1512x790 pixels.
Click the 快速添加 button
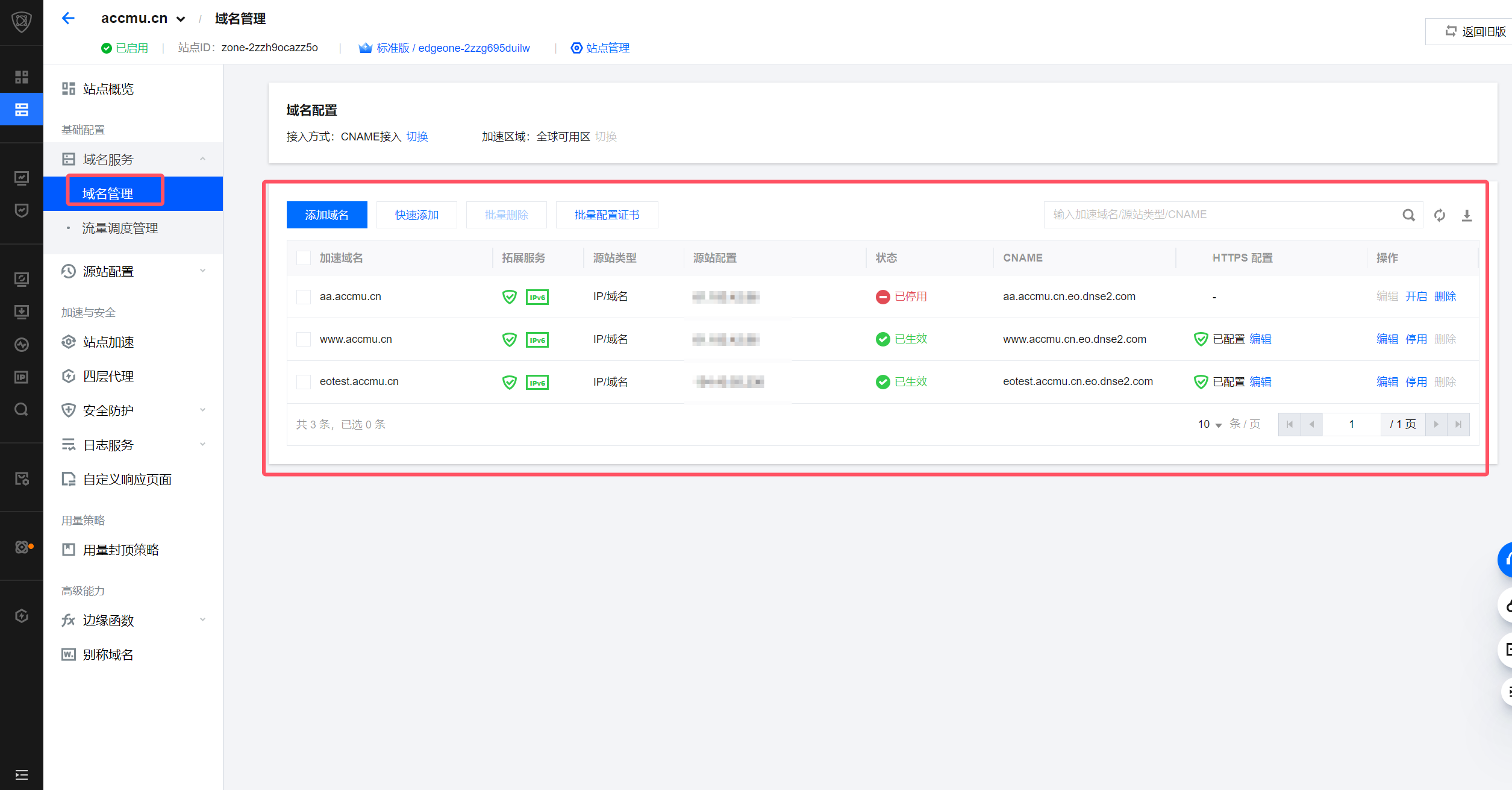(417, 215)
